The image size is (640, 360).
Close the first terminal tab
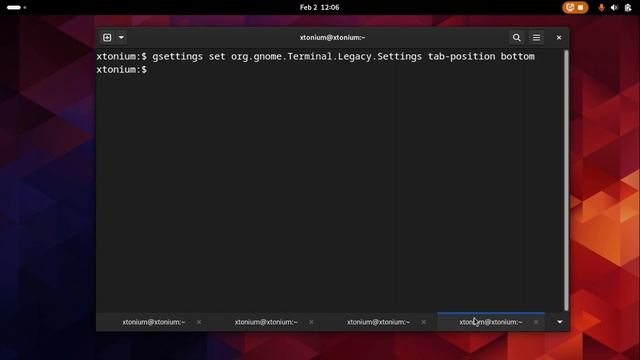[x=199, y=322]
